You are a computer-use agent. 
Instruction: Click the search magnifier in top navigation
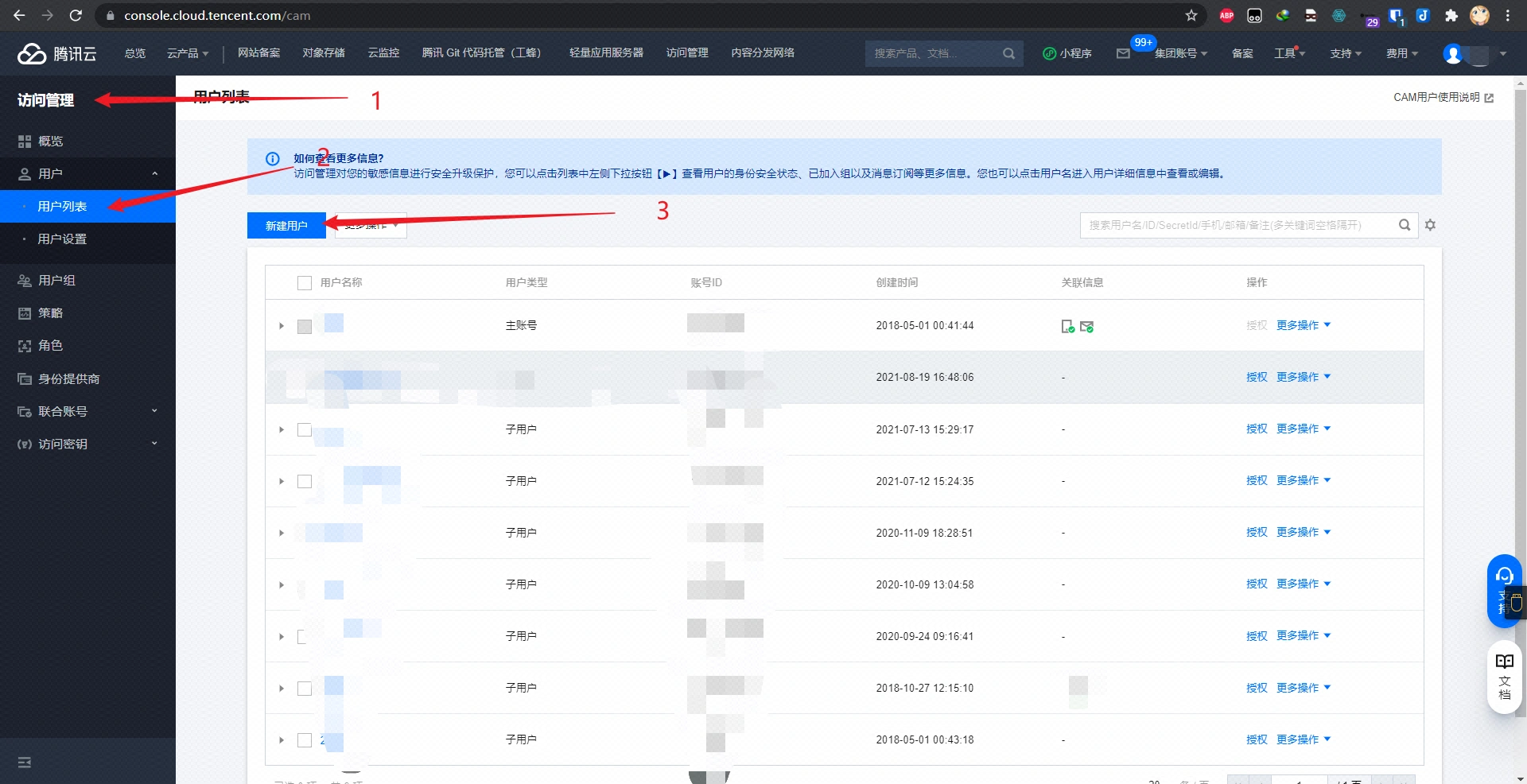tap(1008, 53)
